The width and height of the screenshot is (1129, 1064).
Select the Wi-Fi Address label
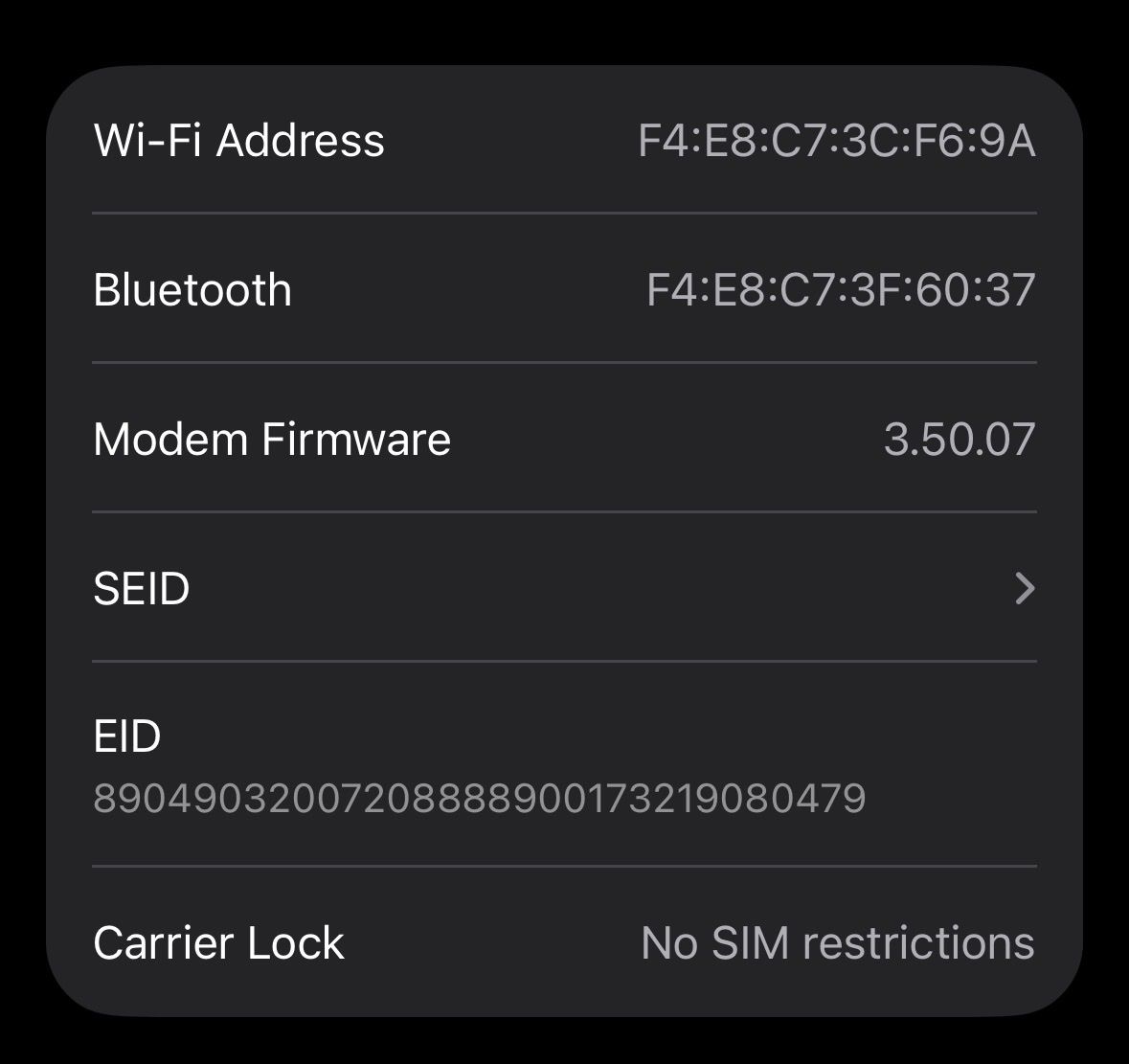(239, 140)
